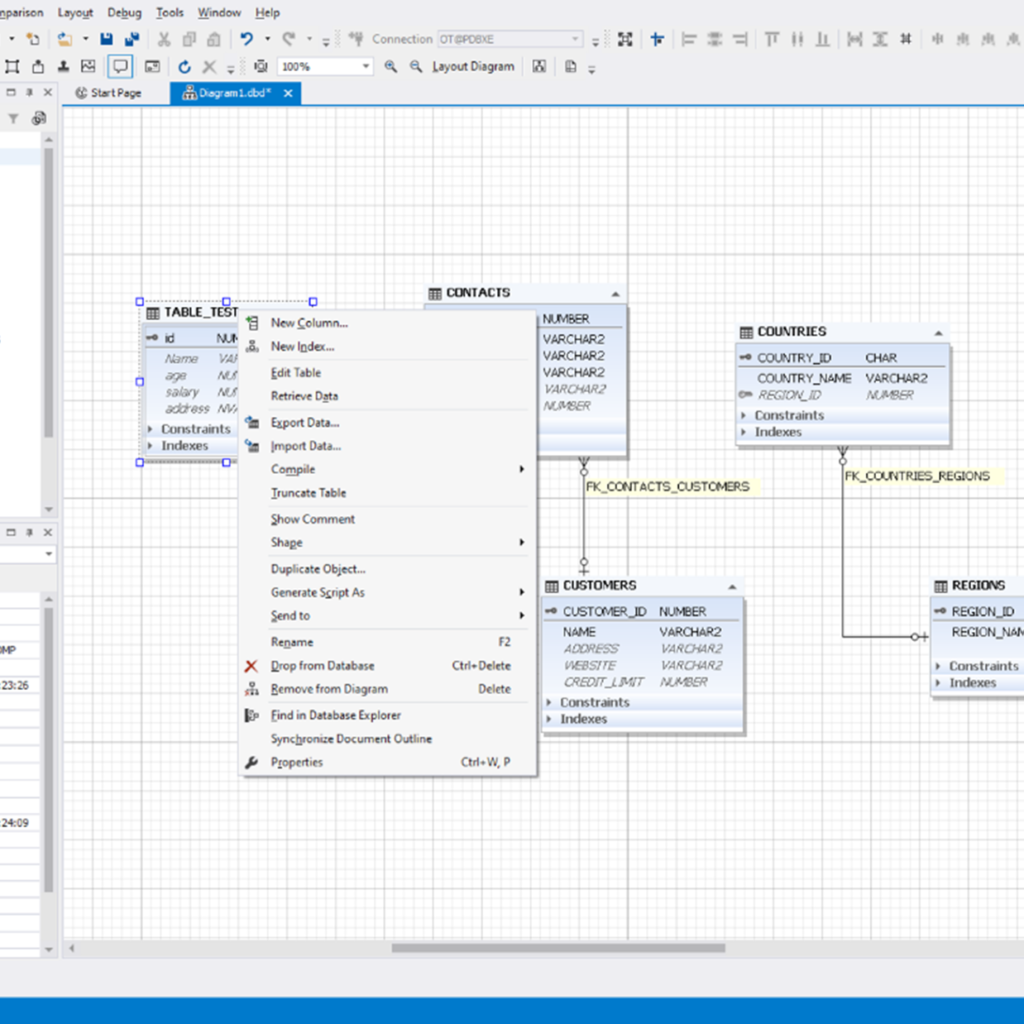This screenshot has height=1024, width=1024.
Task: Choose Remove from Diagram entry
Action: (x=388, y=689)
